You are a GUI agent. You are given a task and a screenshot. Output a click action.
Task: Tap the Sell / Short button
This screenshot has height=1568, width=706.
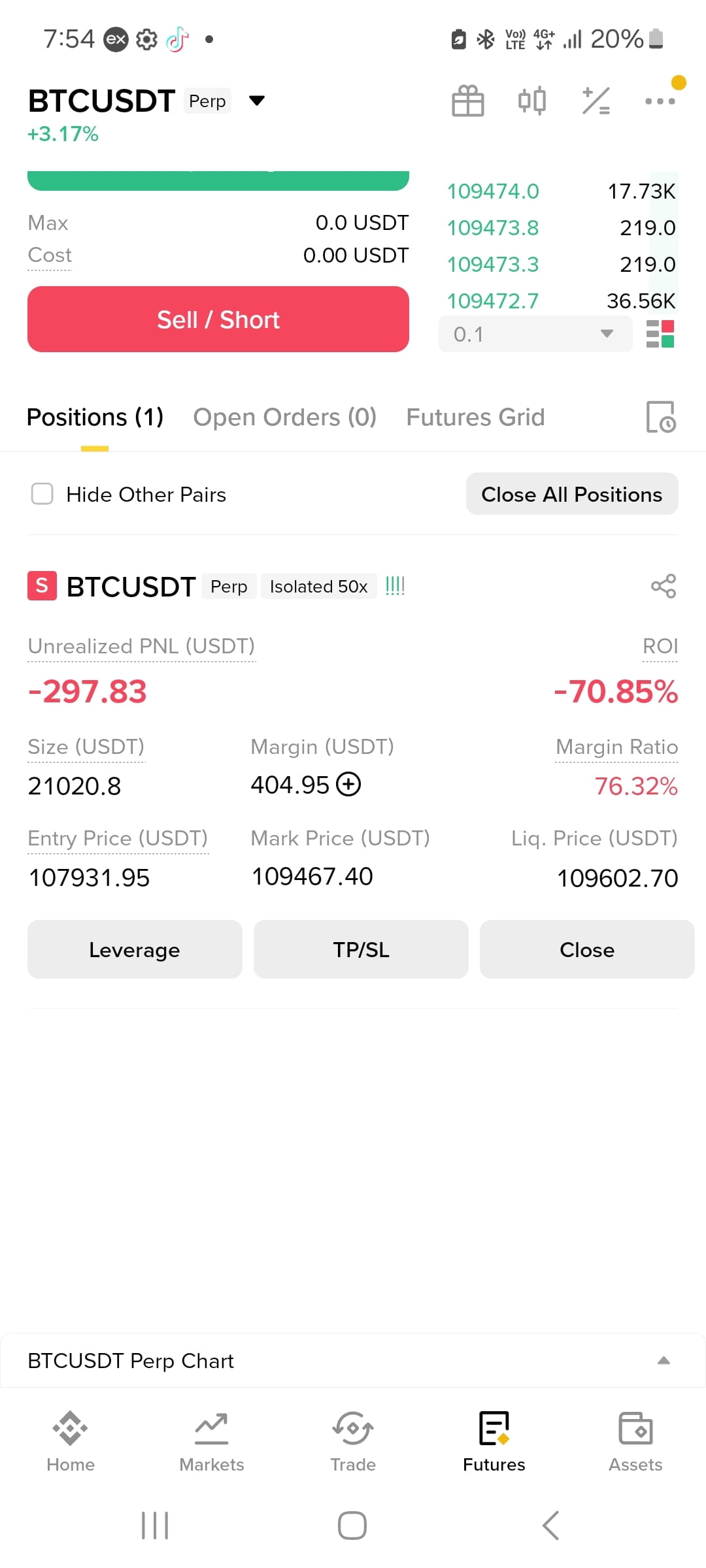pyautogui.click(x=218, y=319)
